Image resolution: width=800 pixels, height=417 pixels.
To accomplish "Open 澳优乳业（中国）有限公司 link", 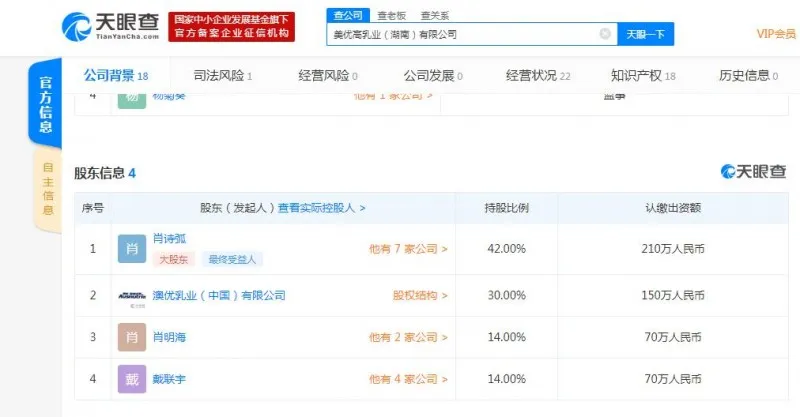I will (x=219, y=295).
